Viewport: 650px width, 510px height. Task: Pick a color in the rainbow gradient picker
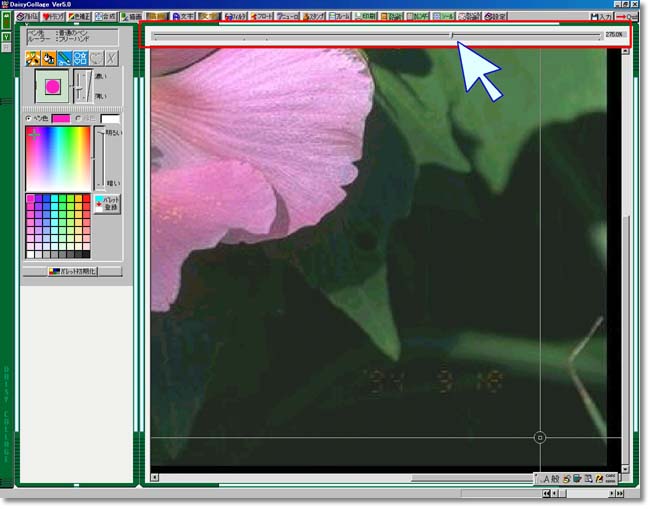pos(58,159)
